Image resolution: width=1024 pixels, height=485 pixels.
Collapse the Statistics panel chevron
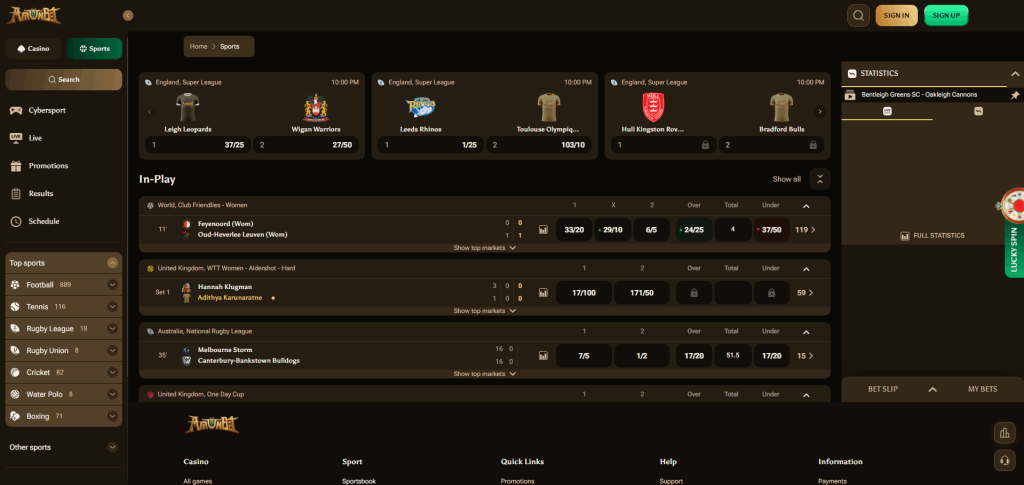1015,74
